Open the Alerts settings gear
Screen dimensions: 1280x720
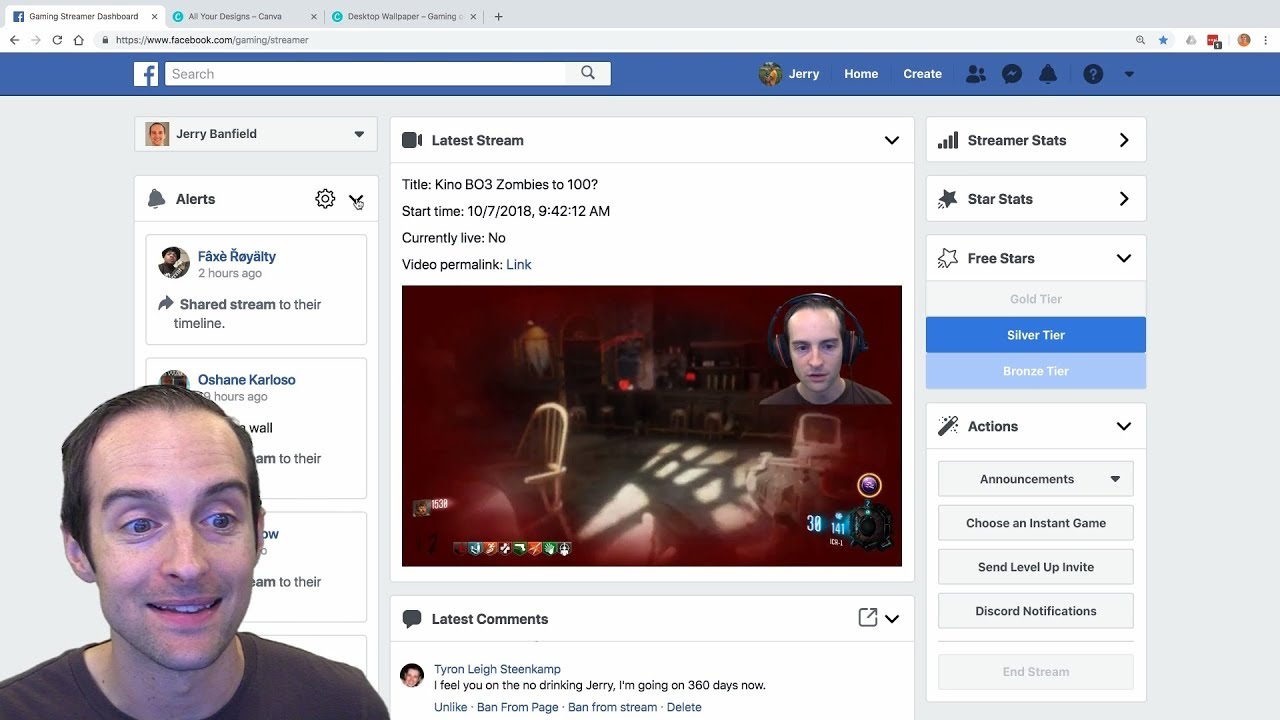point(325,198)
